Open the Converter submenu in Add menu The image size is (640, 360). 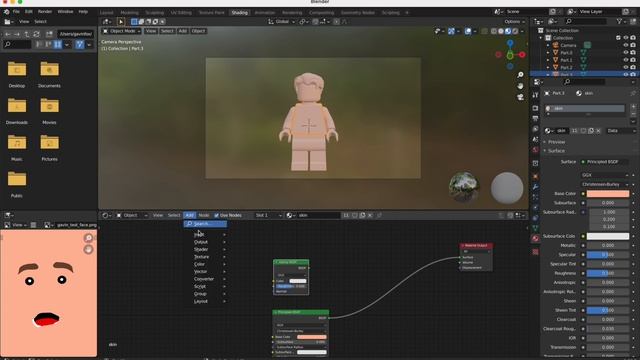pyautogui.click(x=210, y=279)
